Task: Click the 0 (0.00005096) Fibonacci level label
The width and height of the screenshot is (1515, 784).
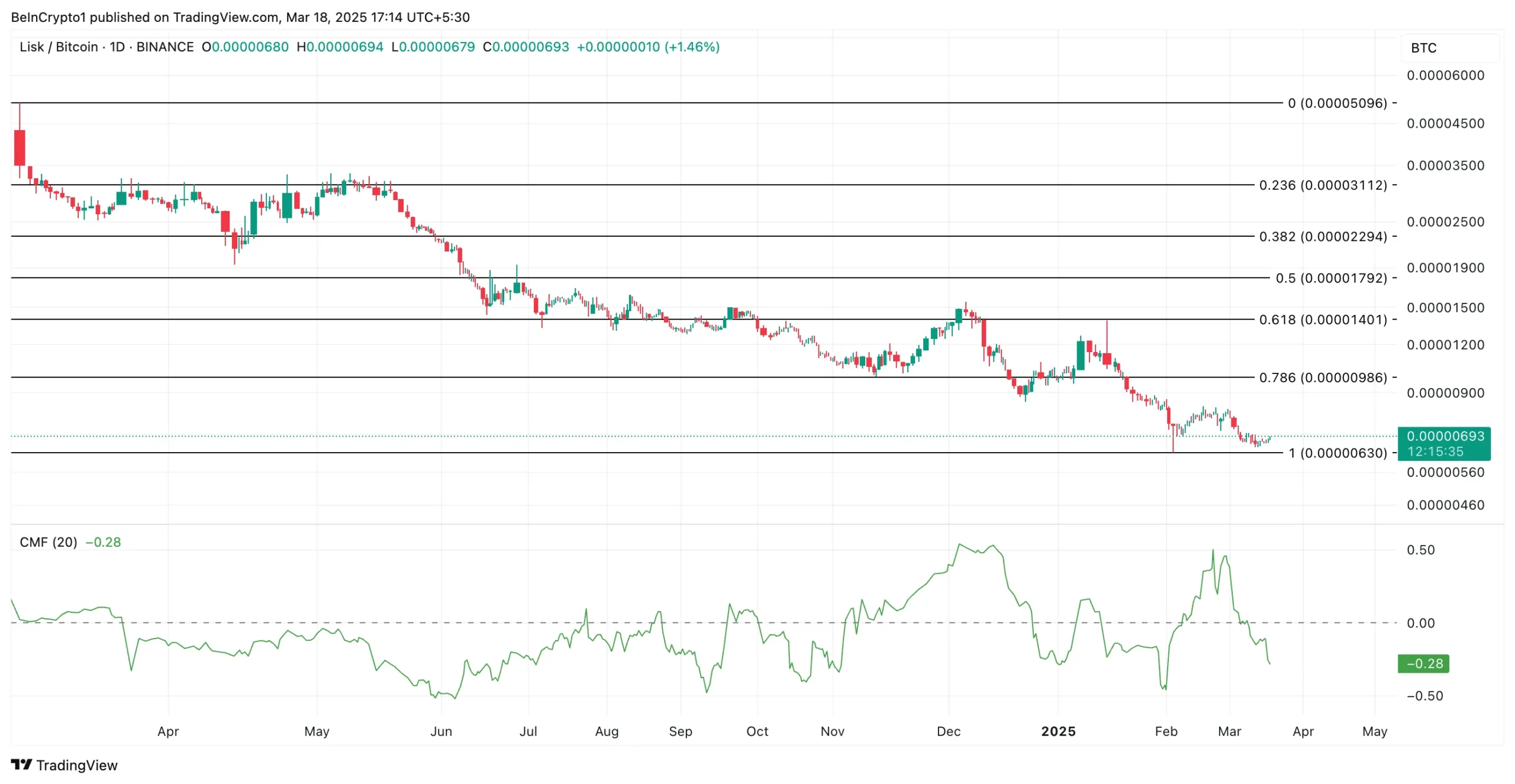Action: [x=1337, y=103]
